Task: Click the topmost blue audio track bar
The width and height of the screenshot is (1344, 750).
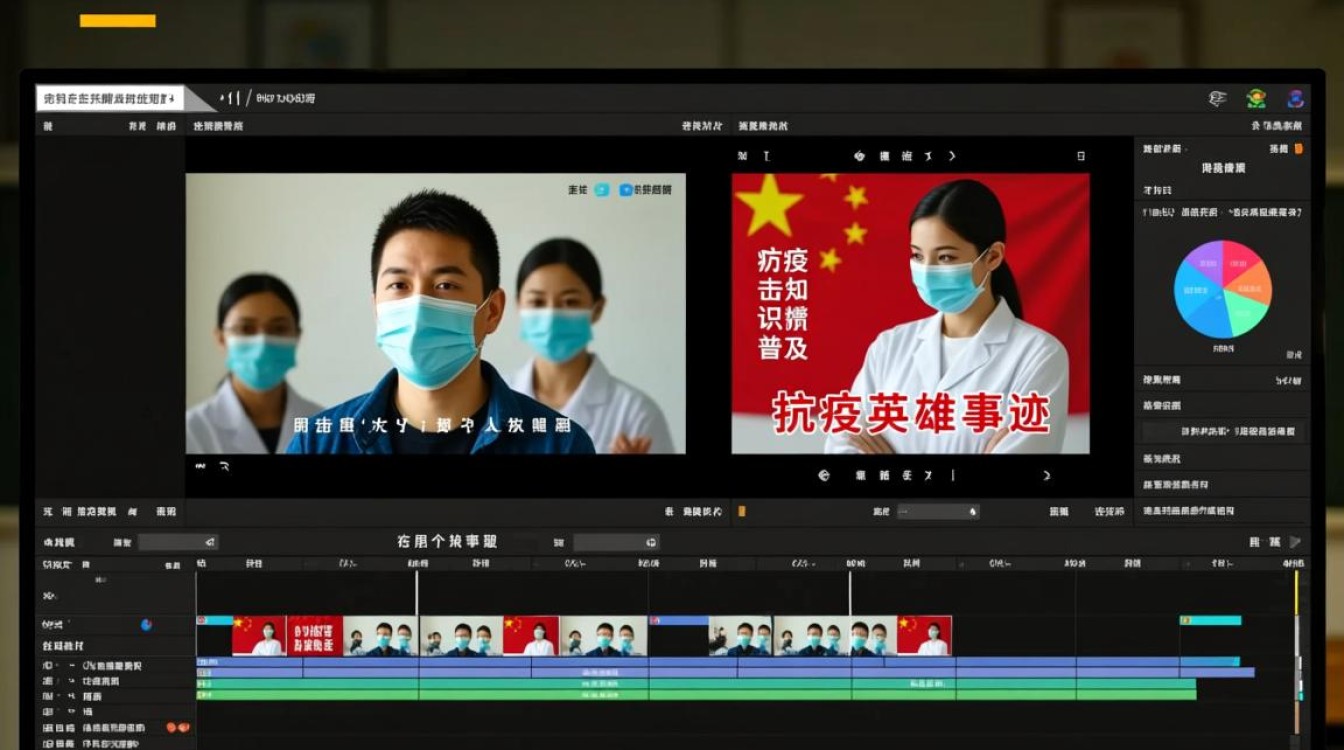Action: [718, 661]
